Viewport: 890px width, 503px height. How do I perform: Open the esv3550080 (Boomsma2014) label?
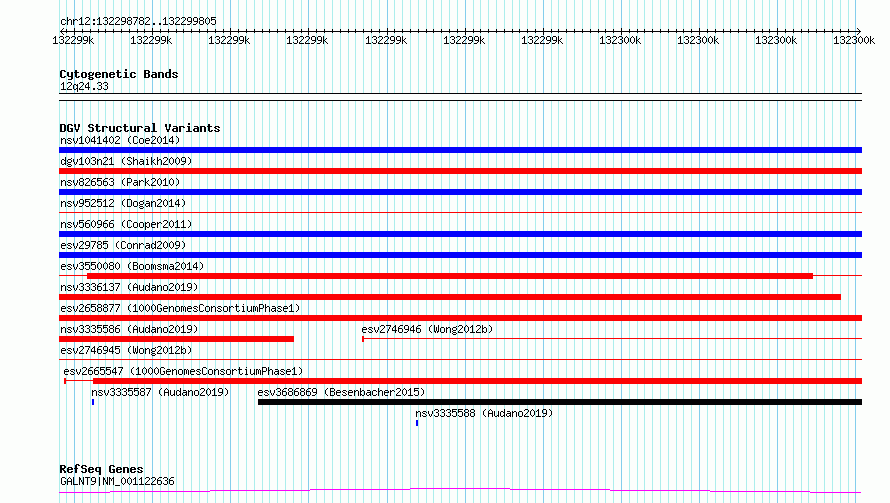pos(132,266)
